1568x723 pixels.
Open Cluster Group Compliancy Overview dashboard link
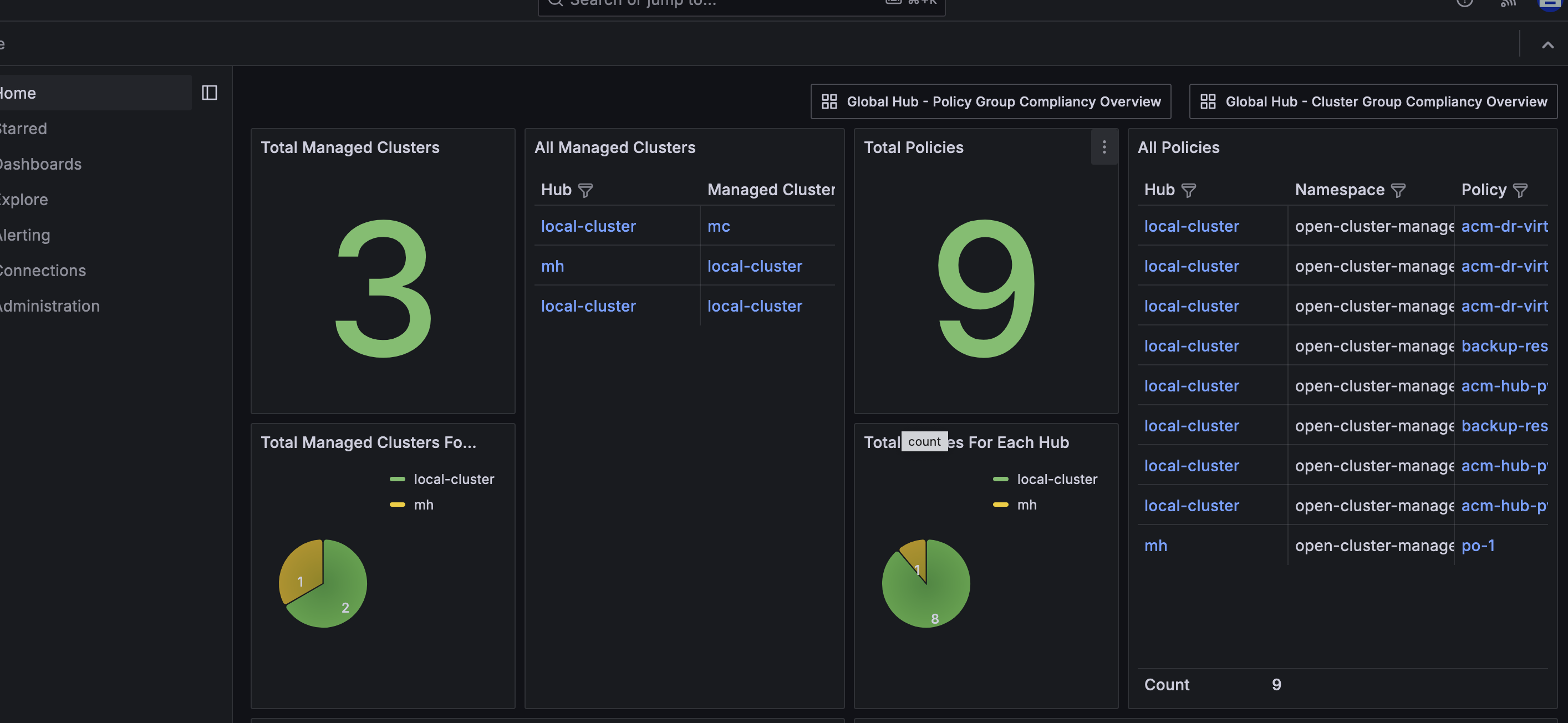[x=1373, y=101]
